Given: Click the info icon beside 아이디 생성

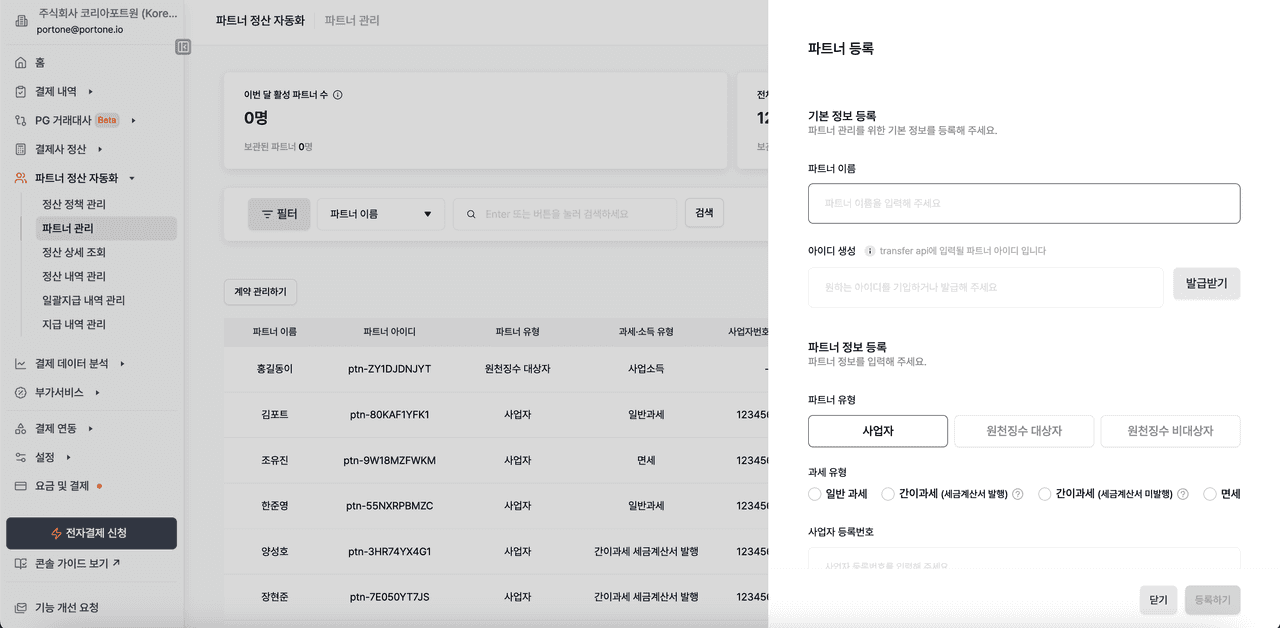Looking at the screenshot, I should 870,251.
